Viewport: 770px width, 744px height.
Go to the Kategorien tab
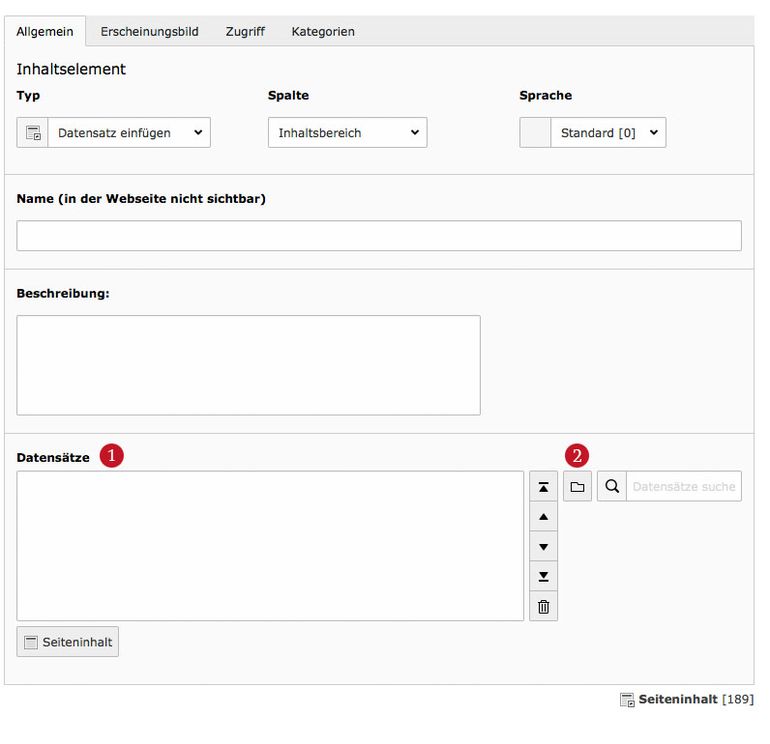323,31
